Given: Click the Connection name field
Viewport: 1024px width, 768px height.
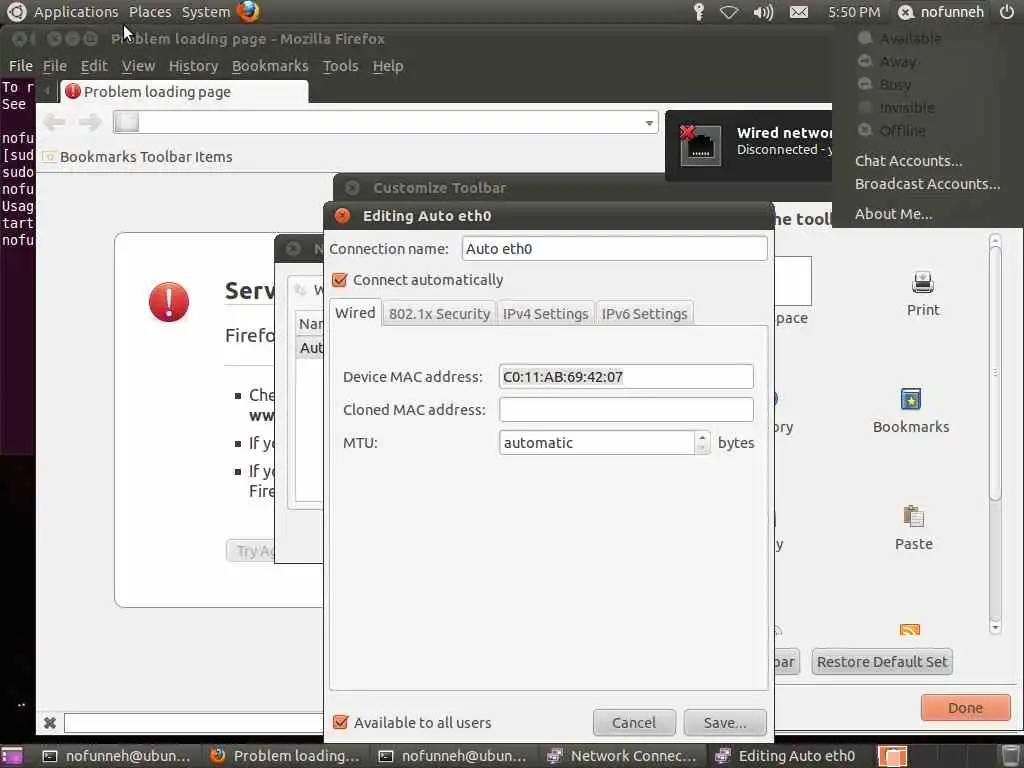Looking at the screenshot, I should 614,248.
